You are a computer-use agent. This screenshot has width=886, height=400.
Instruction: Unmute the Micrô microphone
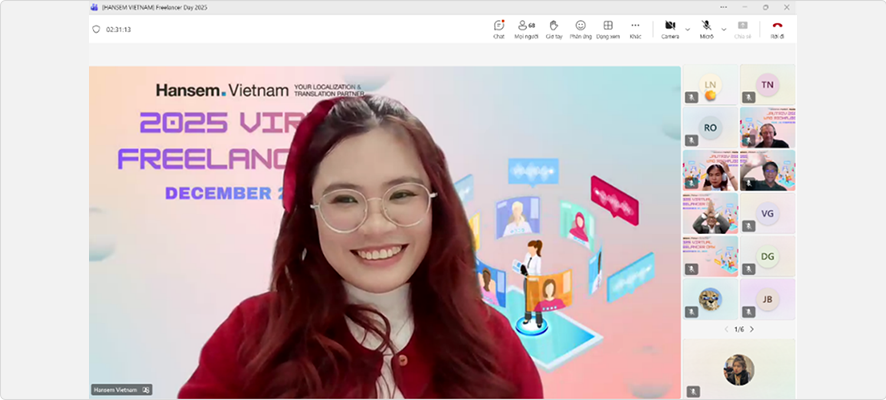[x=706, y=28]
